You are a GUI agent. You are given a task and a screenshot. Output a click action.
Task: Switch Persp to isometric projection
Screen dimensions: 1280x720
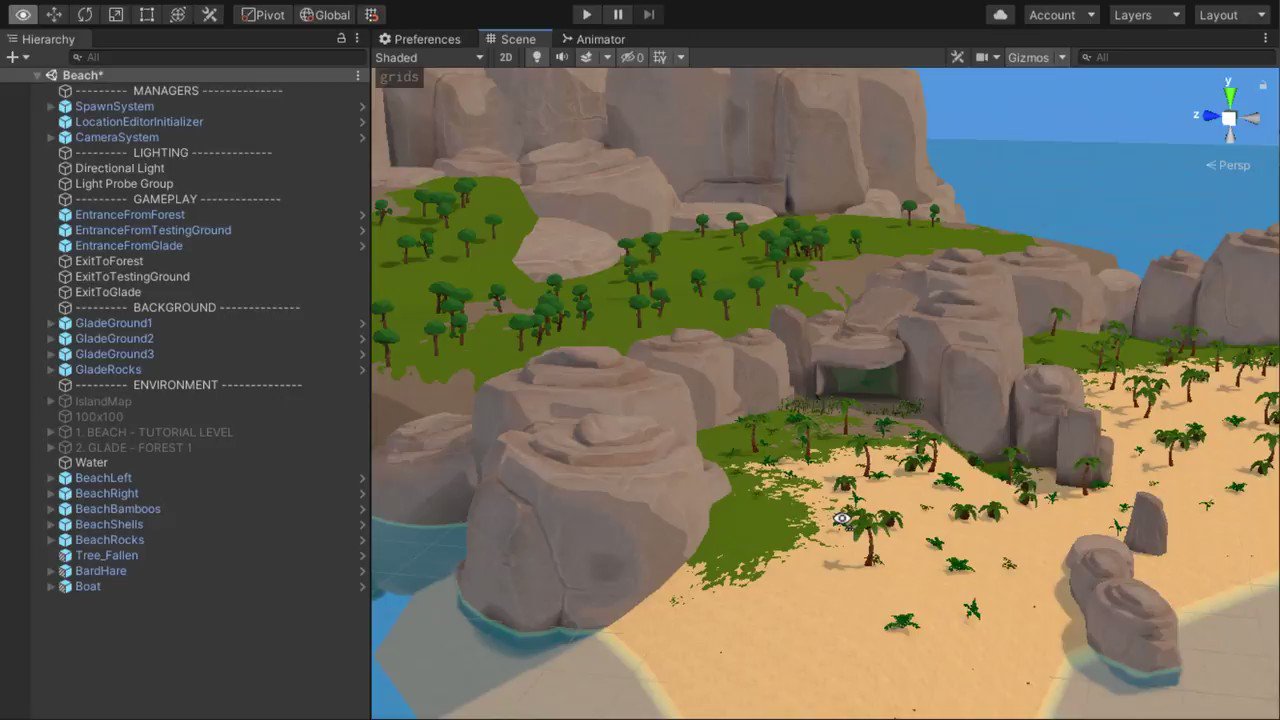[1229, 165]
